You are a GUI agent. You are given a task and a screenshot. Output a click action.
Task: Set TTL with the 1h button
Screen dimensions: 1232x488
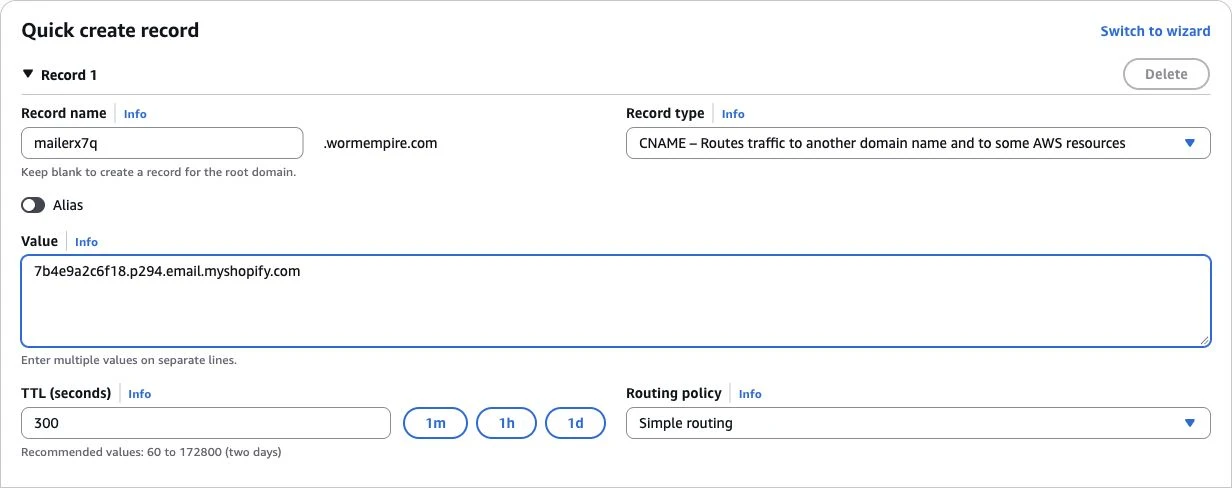pos(506,423)
